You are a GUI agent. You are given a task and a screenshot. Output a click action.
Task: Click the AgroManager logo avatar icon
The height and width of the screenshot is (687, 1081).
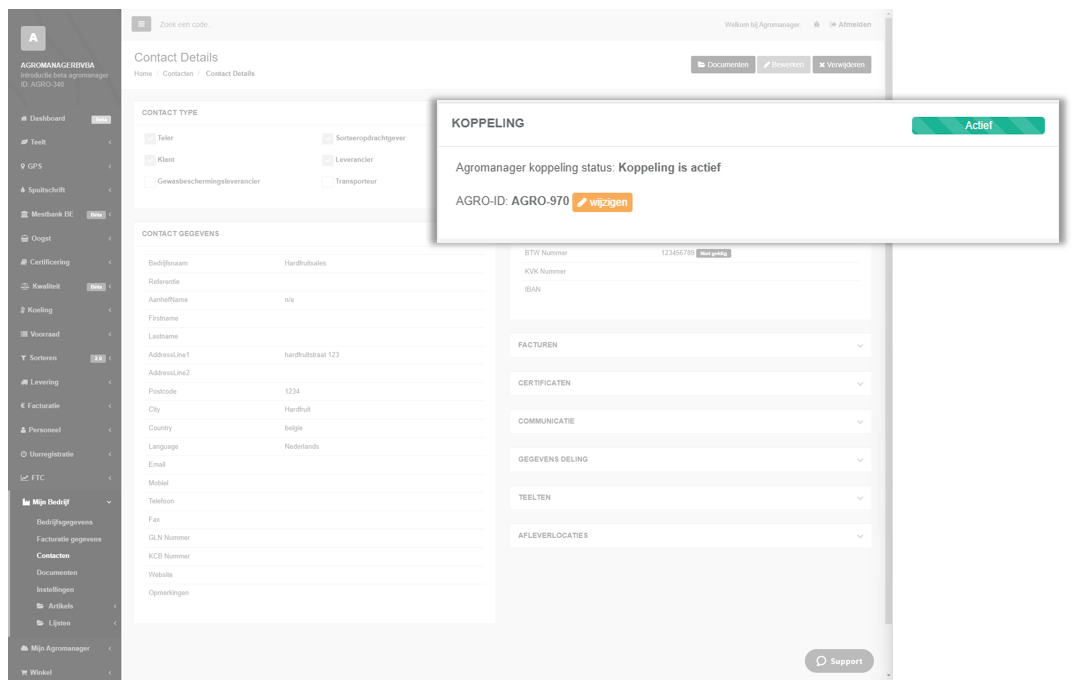[33, 38]
